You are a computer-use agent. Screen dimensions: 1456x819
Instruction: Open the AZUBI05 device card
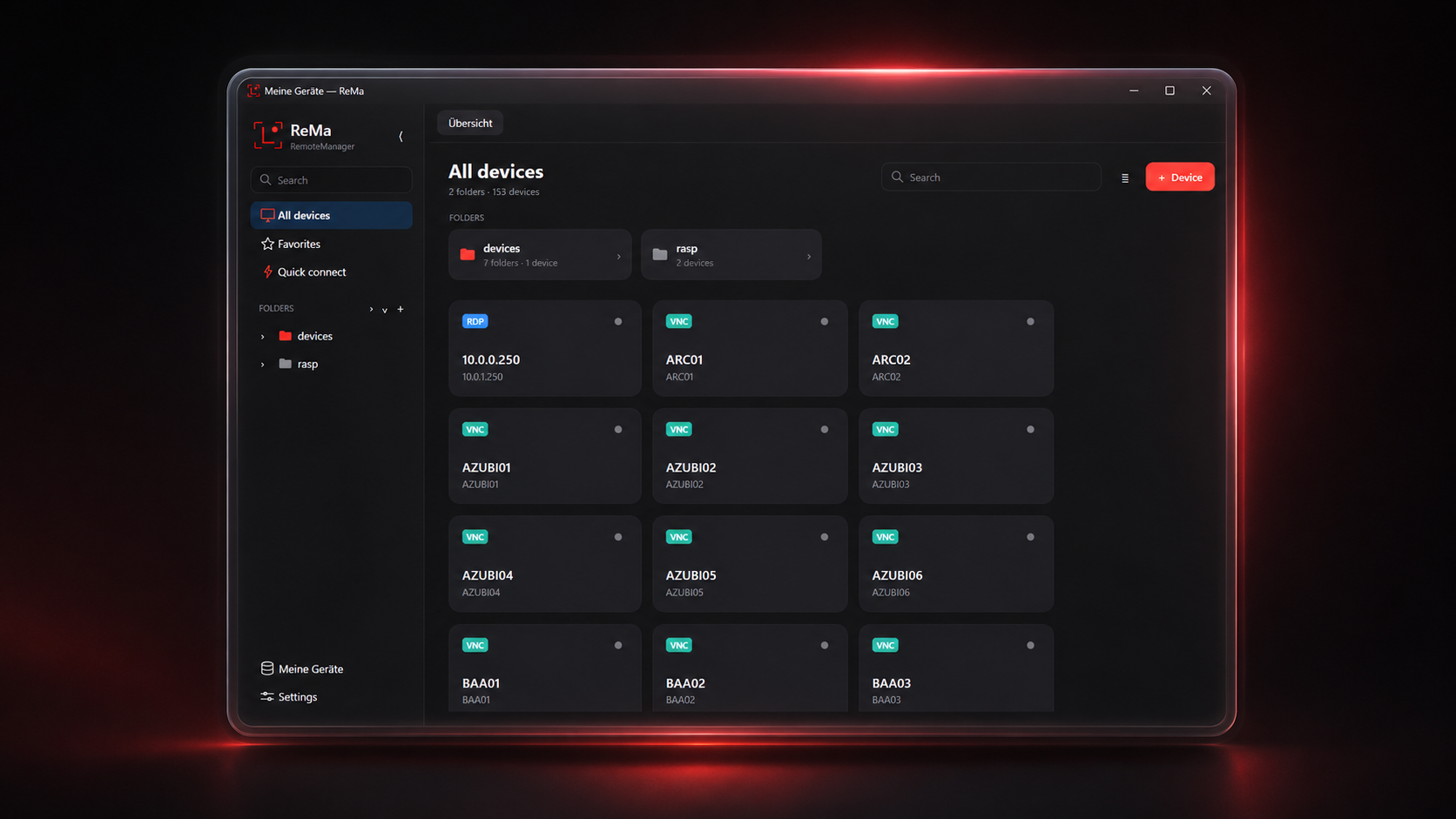(x=750, y=564)
